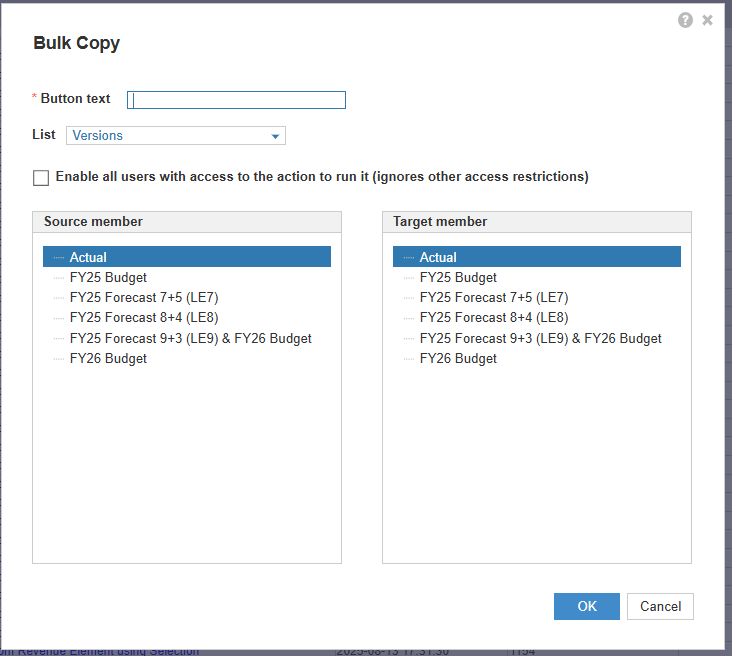
Task: Pick FY25 Budget as Target member
Action: (458, 277)
